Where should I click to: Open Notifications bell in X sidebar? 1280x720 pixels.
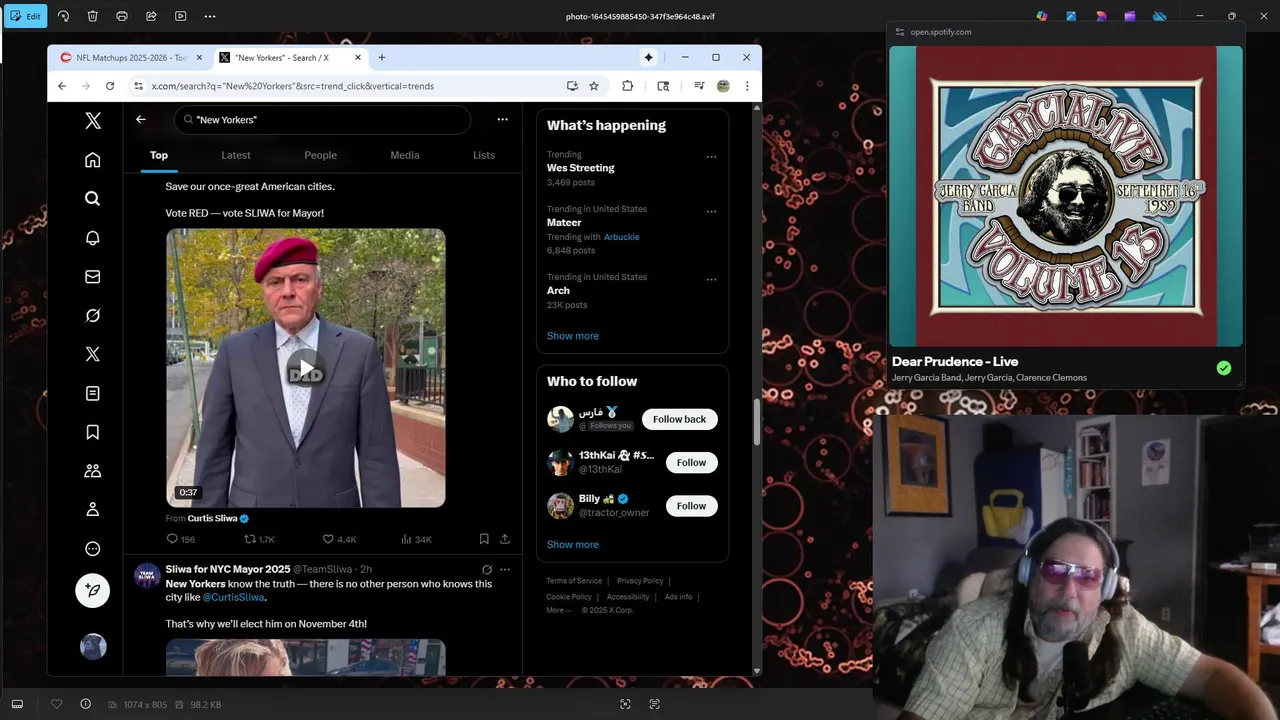click(93, 238)
